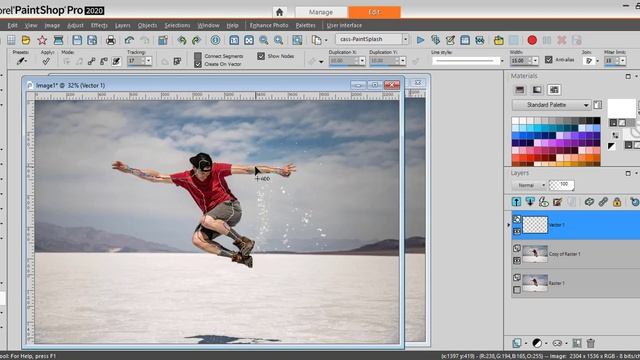Open the Image menu
This screenshot has width=640, height=360.
tap(52, 25)
